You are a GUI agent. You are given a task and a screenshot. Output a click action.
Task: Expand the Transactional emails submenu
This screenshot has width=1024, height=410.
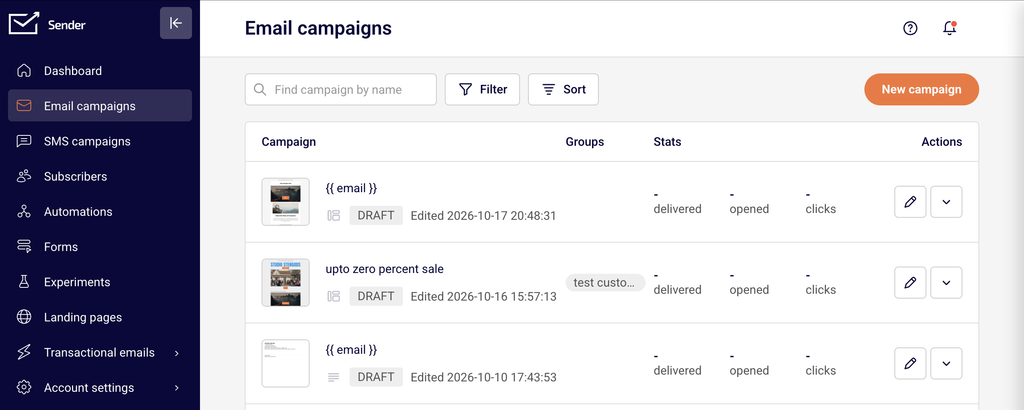(x=177, y=353)
